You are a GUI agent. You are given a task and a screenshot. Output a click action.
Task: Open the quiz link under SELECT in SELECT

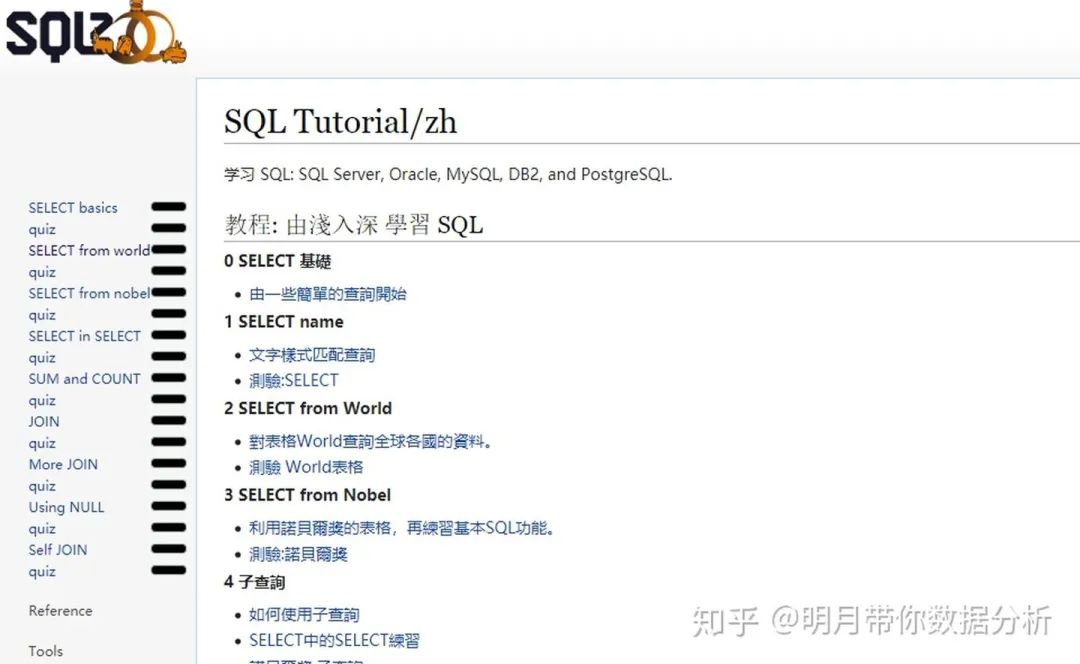[x=42, y=357]
